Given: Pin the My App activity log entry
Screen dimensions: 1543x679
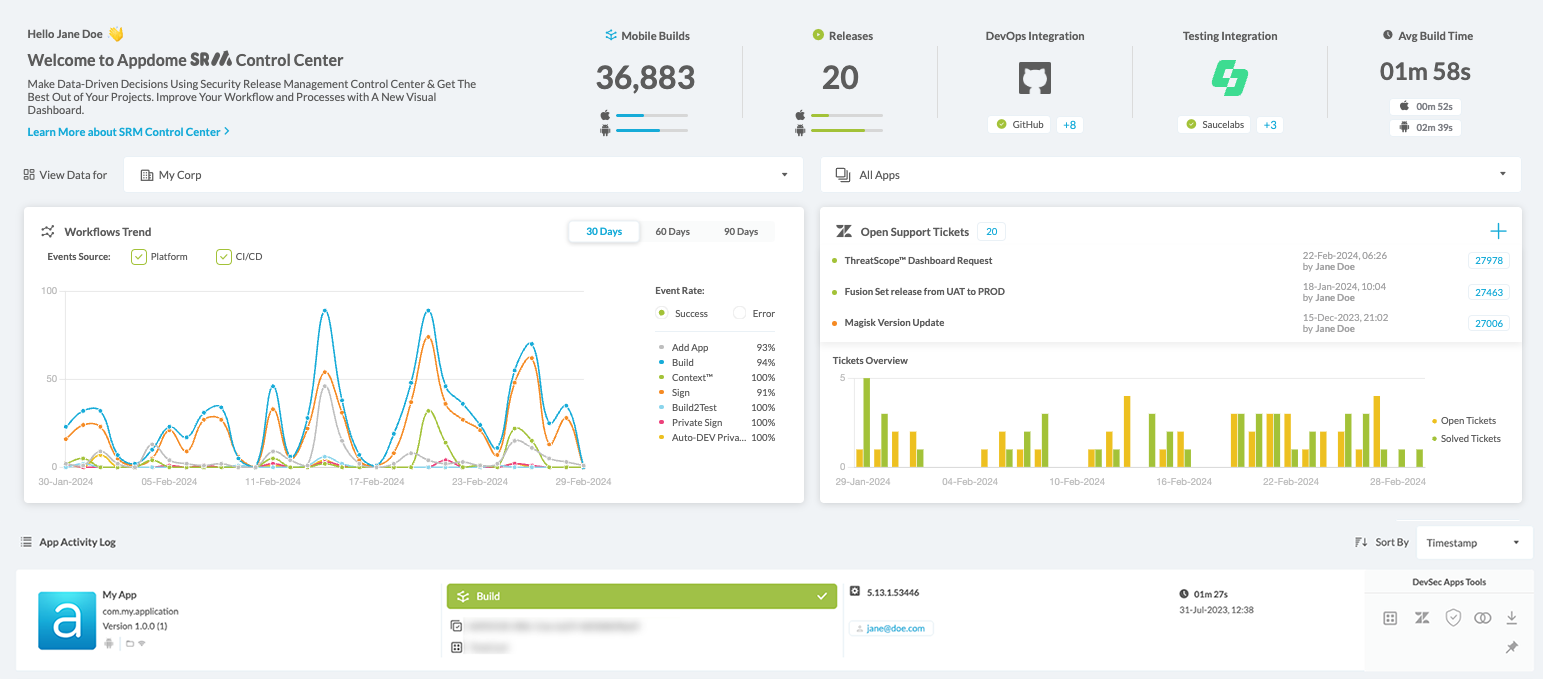Looking at the screenshot, I should [1512, 648].
